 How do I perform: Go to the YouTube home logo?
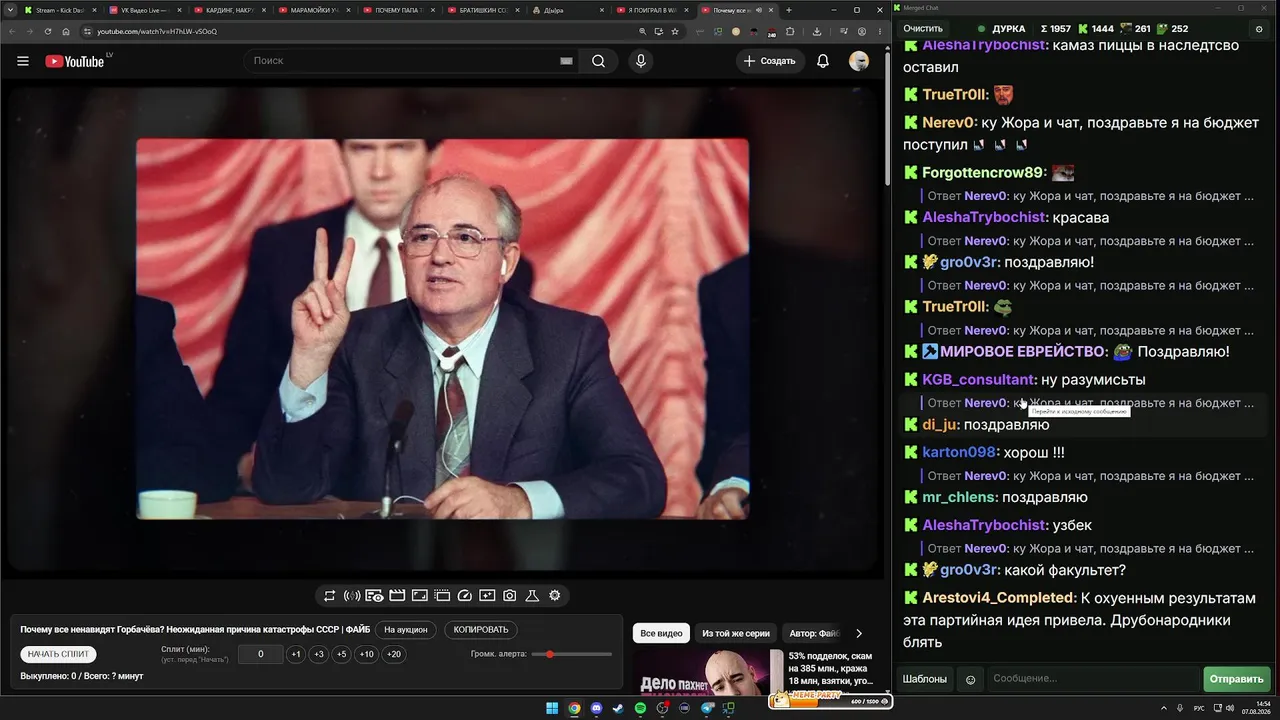click(75, 61)
